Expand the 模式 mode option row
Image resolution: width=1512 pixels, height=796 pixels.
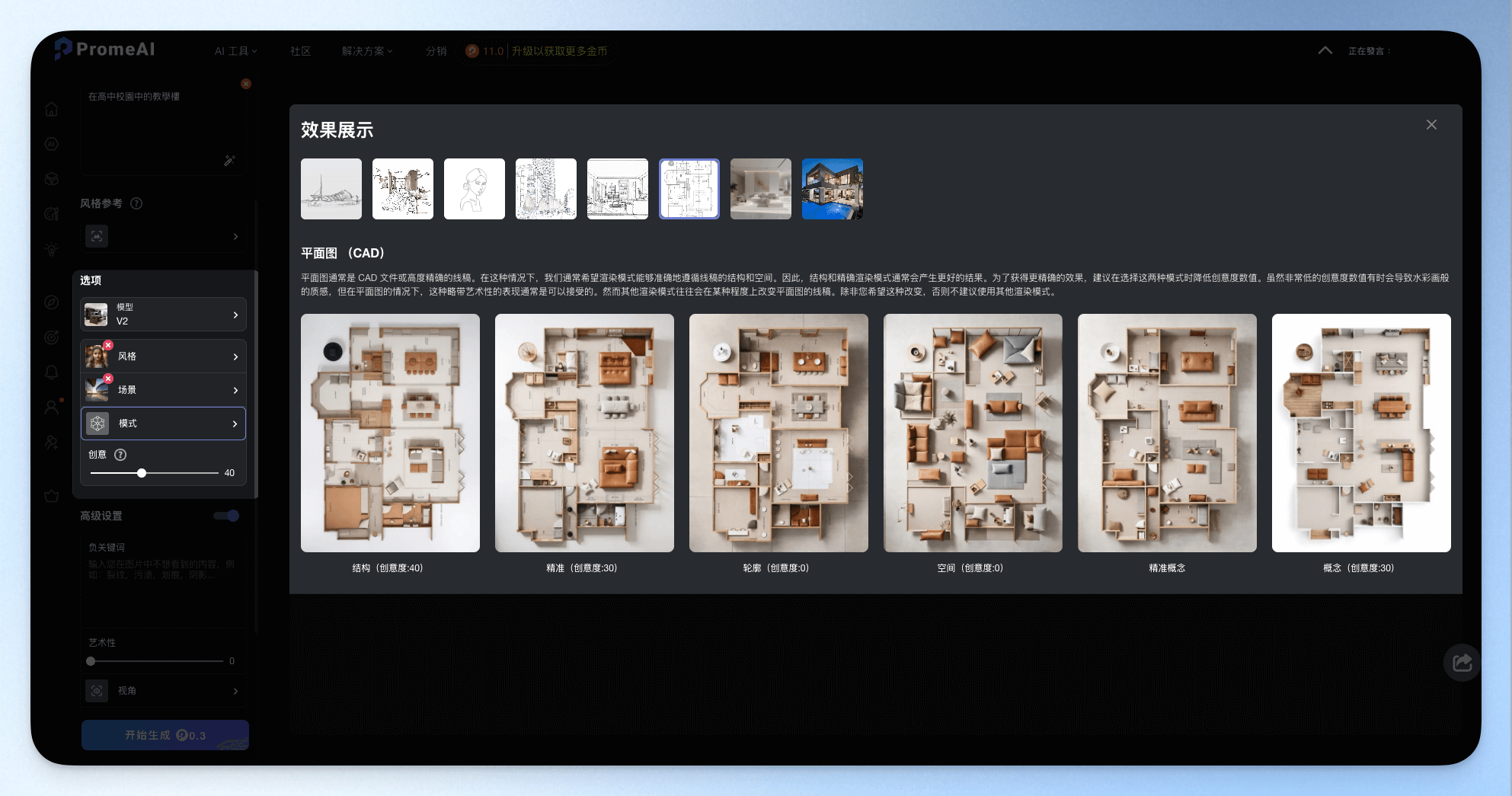point(163,424)
